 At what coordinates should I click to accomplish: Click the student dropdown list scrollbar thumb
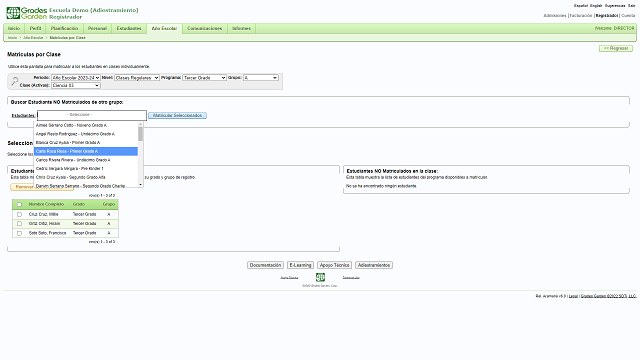[x=140, y=133]
